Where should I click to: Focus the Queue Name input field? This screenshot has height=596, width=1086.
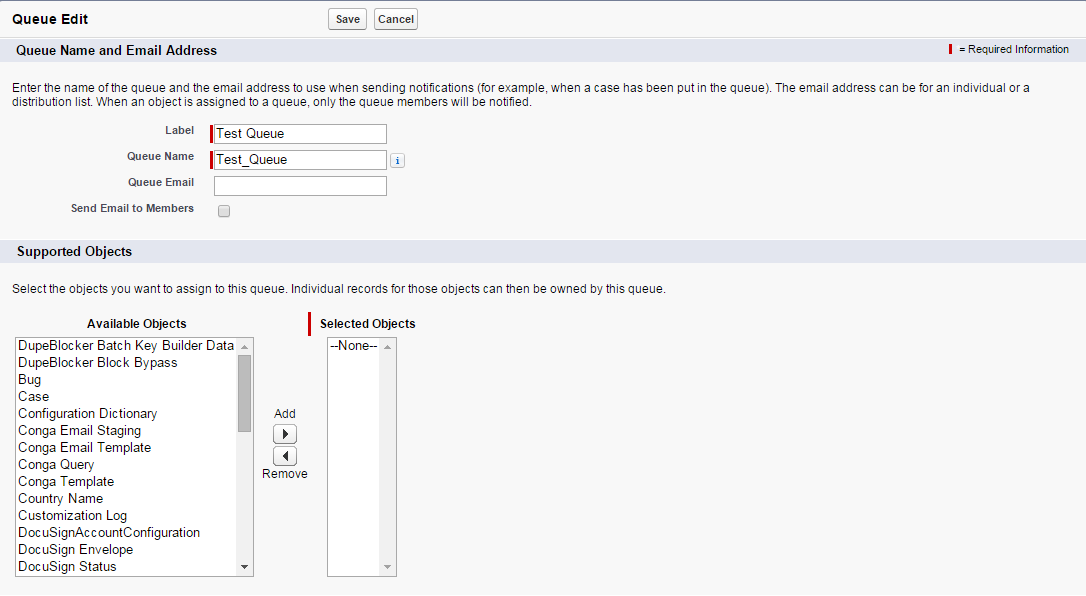point(300,160)
